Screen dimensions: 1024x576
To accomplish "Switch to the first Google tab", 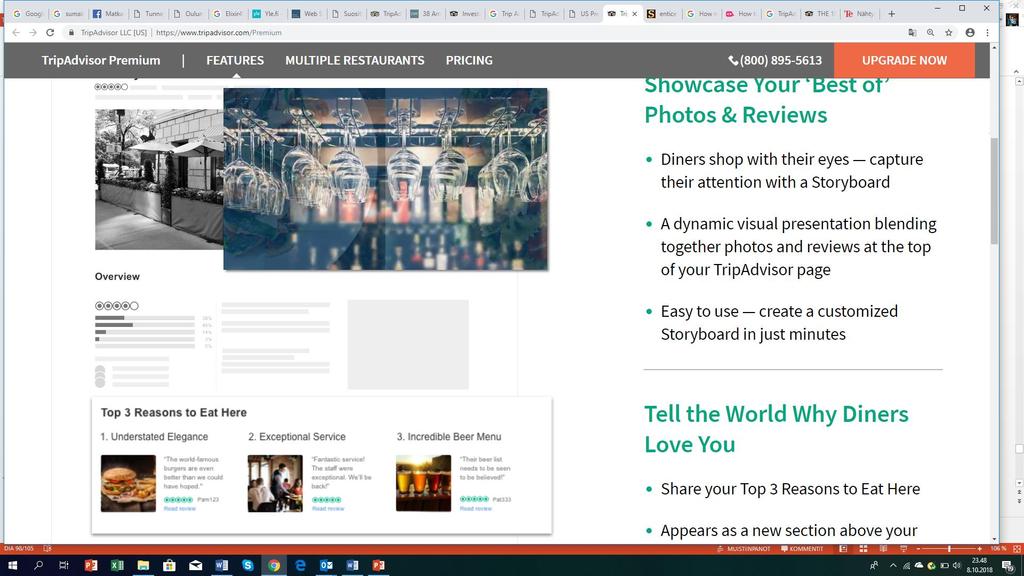I will click(x=28, y=13).
